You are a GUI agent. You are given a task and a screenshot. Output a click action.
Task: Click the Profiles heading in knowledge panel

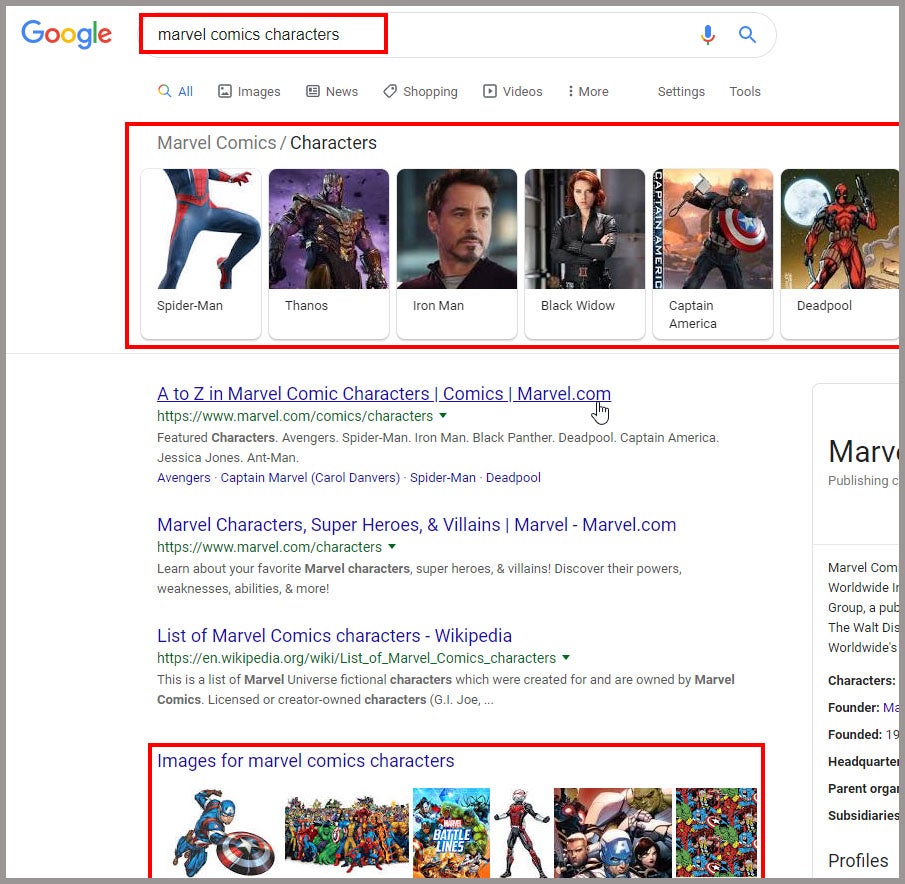(858, 860)
